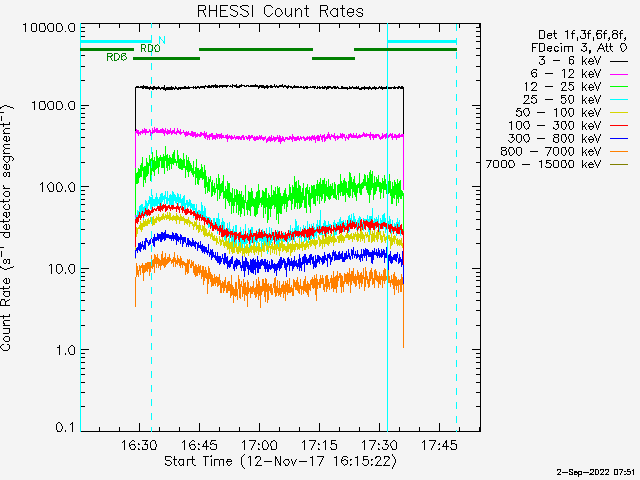Select the 12 - 25 keV legend entry
This screenshot has height=480, width=640.
coord(562,87)
